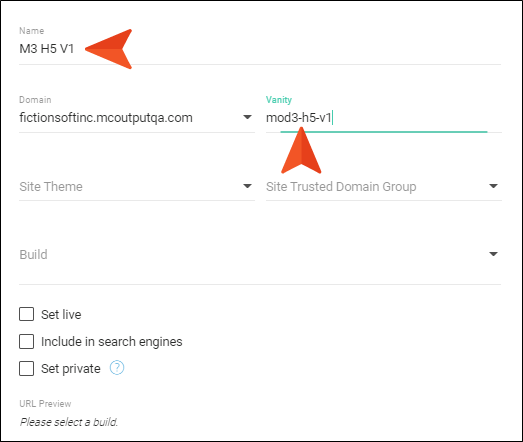Open the Set private help question-mark icon
The width and height of the screenshot is (523, 442).
[x=117, y=368]
